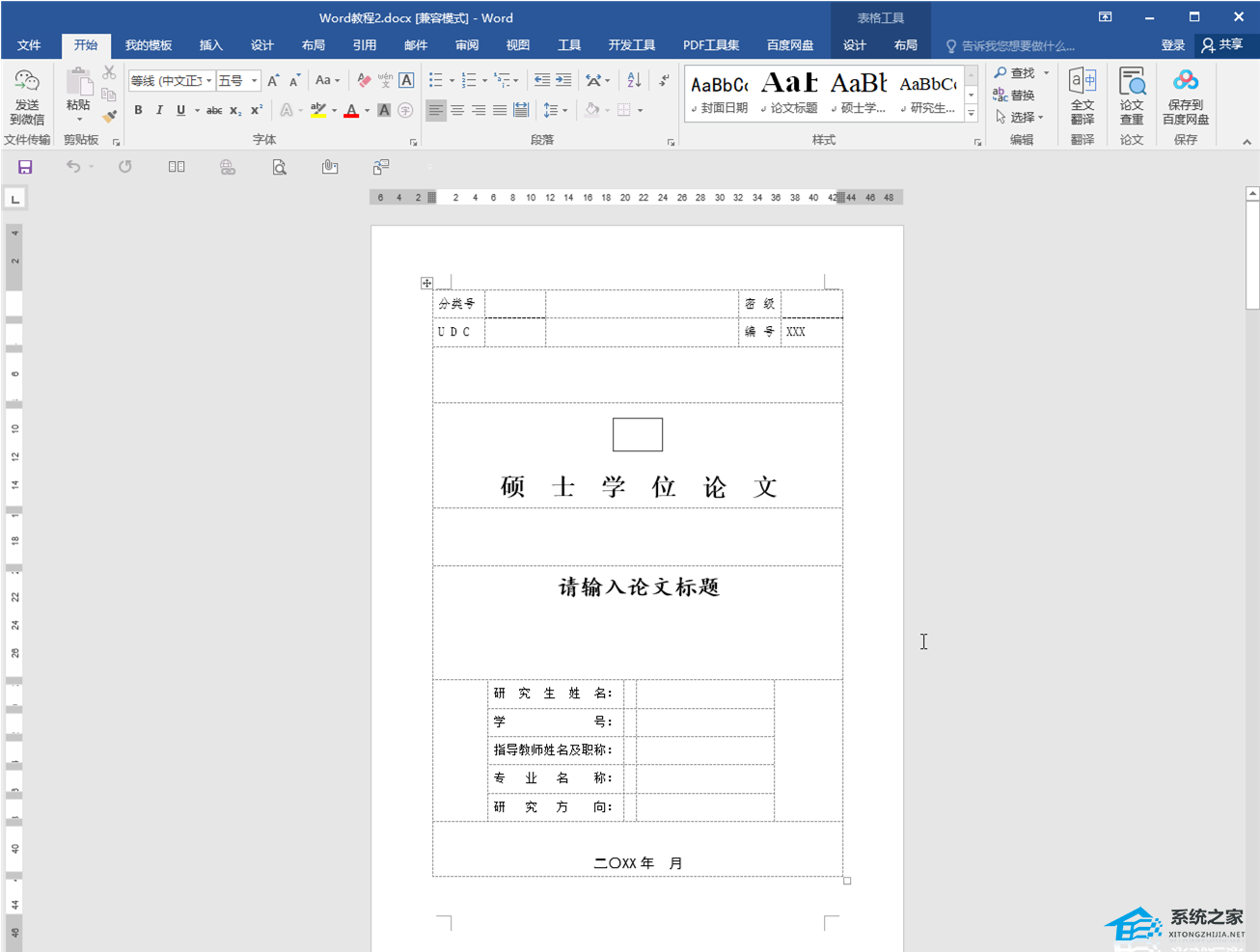Apply the red font color

point(351,110)
